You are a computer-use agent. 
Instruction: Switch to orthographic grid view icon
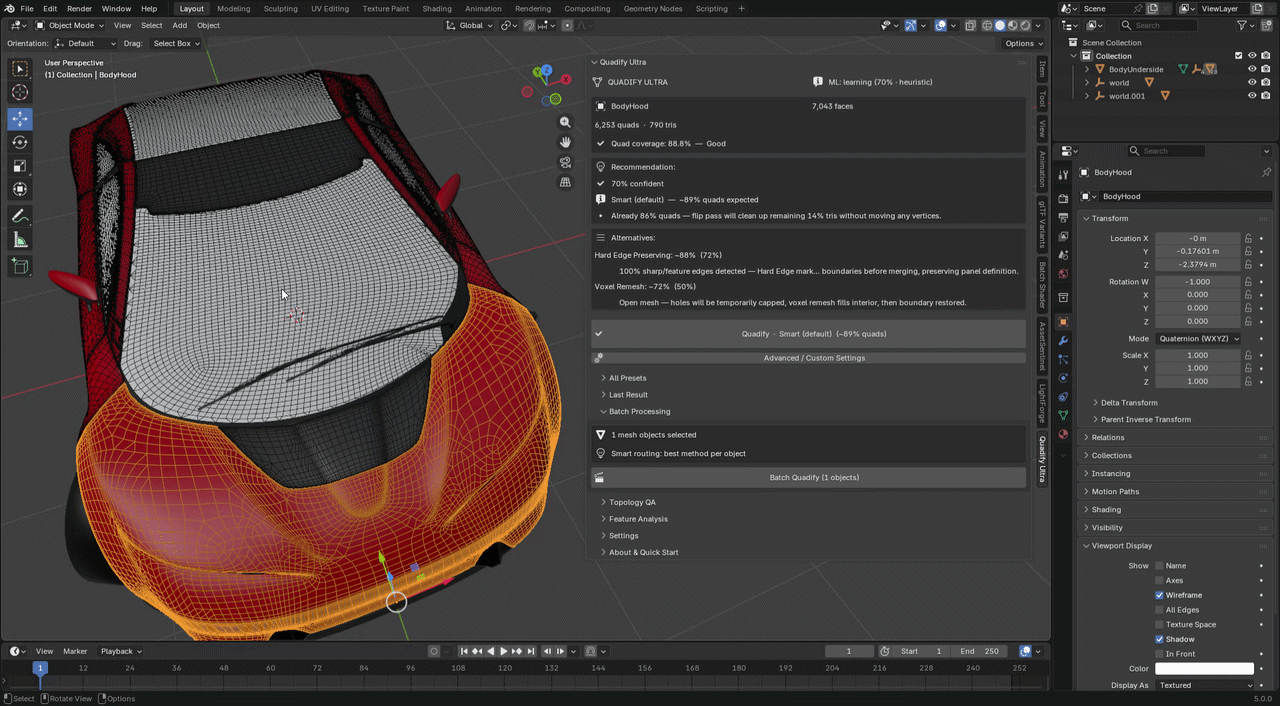pos(565,182)
